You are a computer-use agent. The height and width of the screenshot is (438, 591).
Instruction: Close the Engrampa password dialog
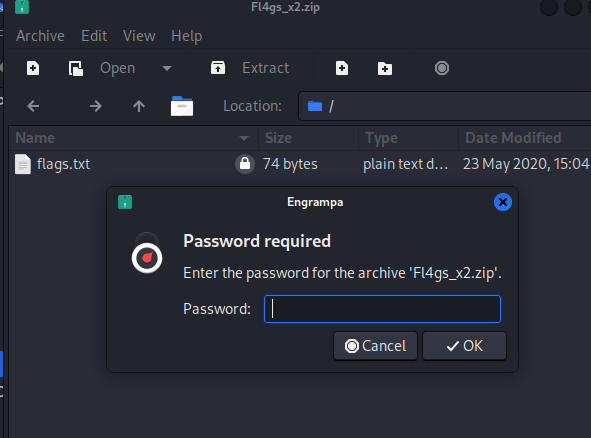pyautogui.click(x=503, y=202)
